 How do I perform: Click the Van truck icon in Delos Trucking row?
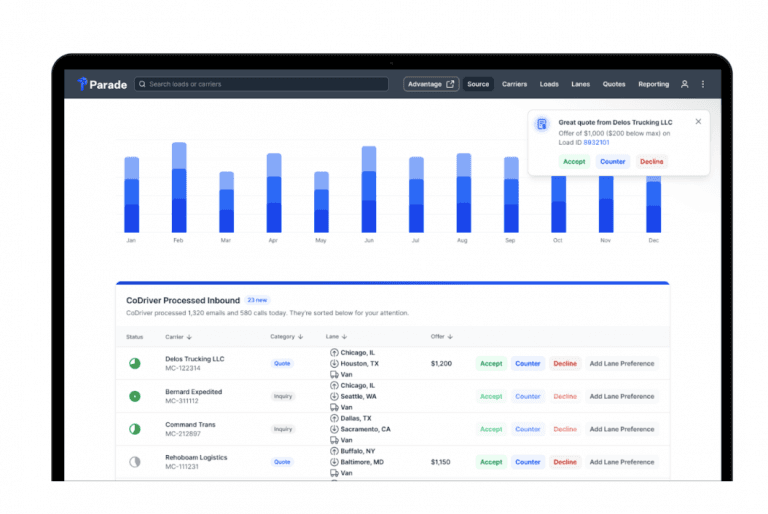334,374
